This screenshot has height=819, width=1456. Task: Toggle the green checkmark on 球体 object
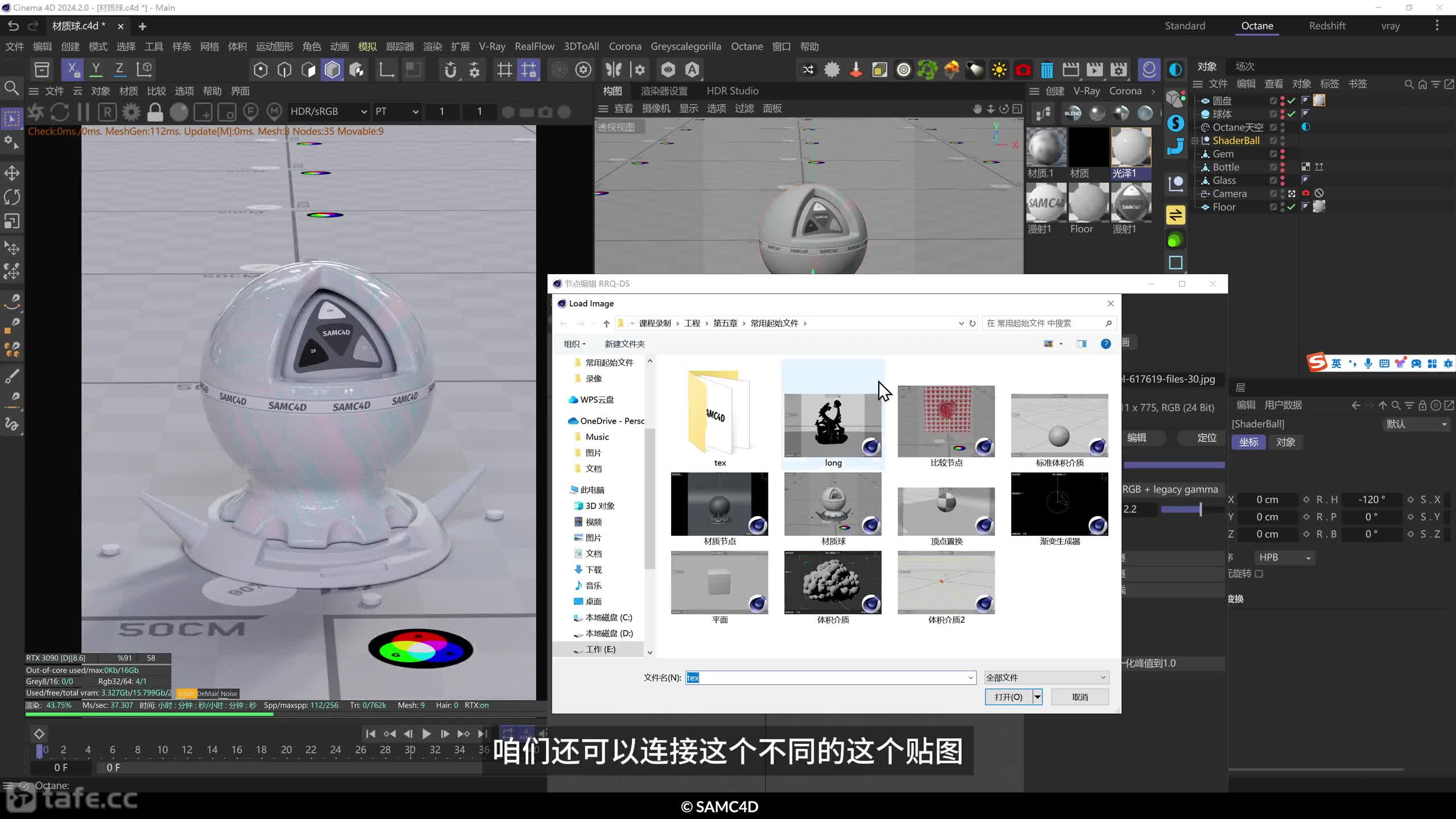1292,114
